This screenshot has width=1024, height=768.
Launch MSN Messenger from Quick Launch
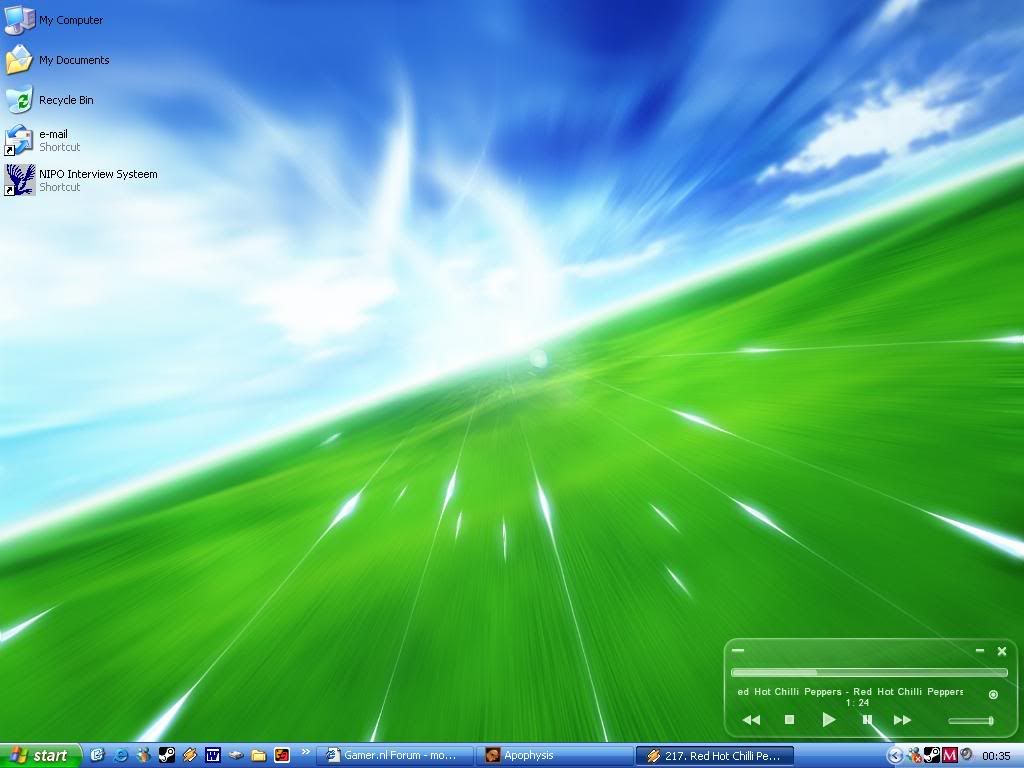tap(144, 756)
